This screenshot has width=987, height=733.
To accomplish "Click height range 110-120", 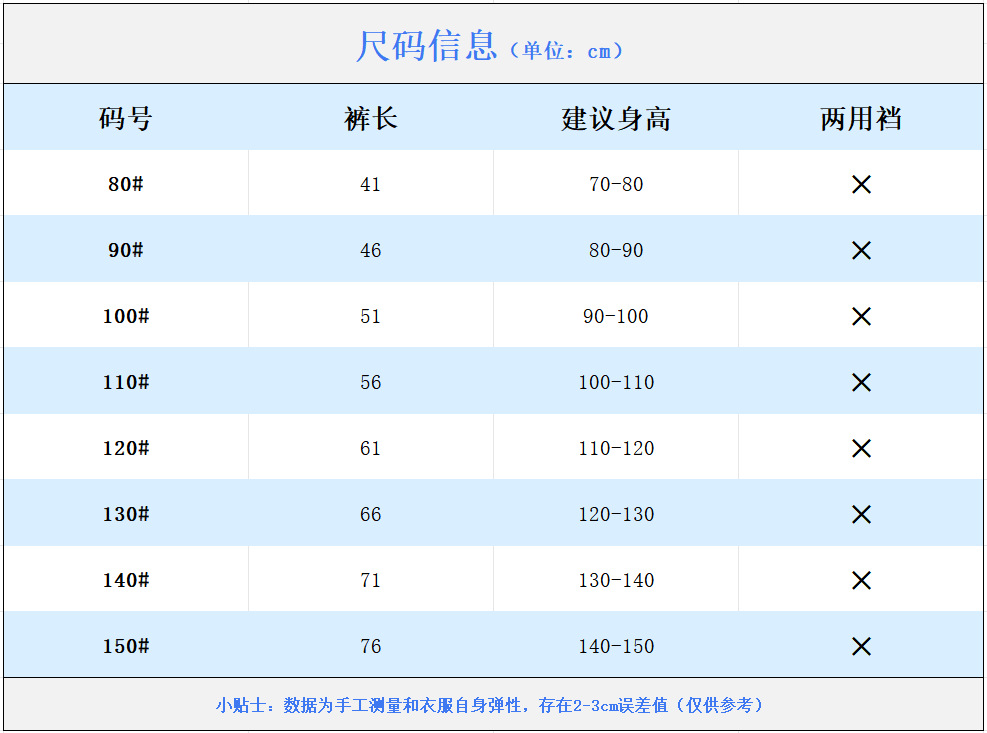I will 616,448.
